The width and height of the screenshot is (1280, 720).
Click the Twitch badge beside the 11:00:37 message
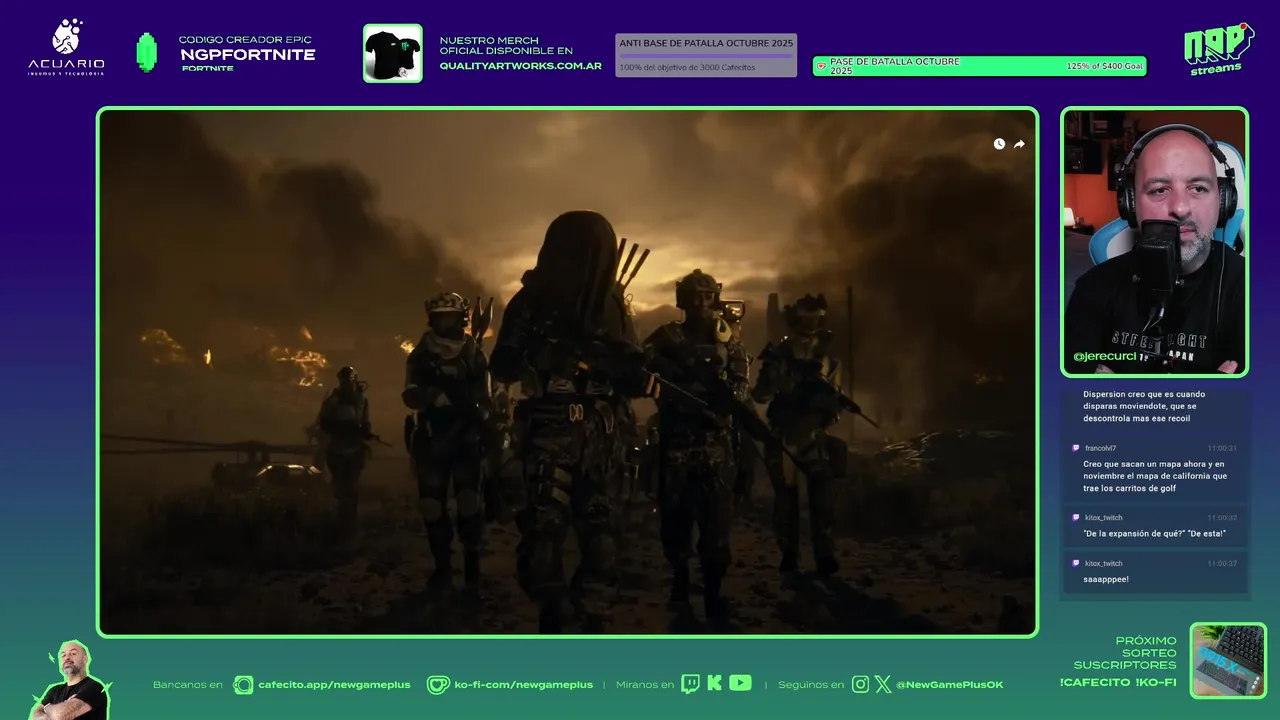coord(1076,563)
